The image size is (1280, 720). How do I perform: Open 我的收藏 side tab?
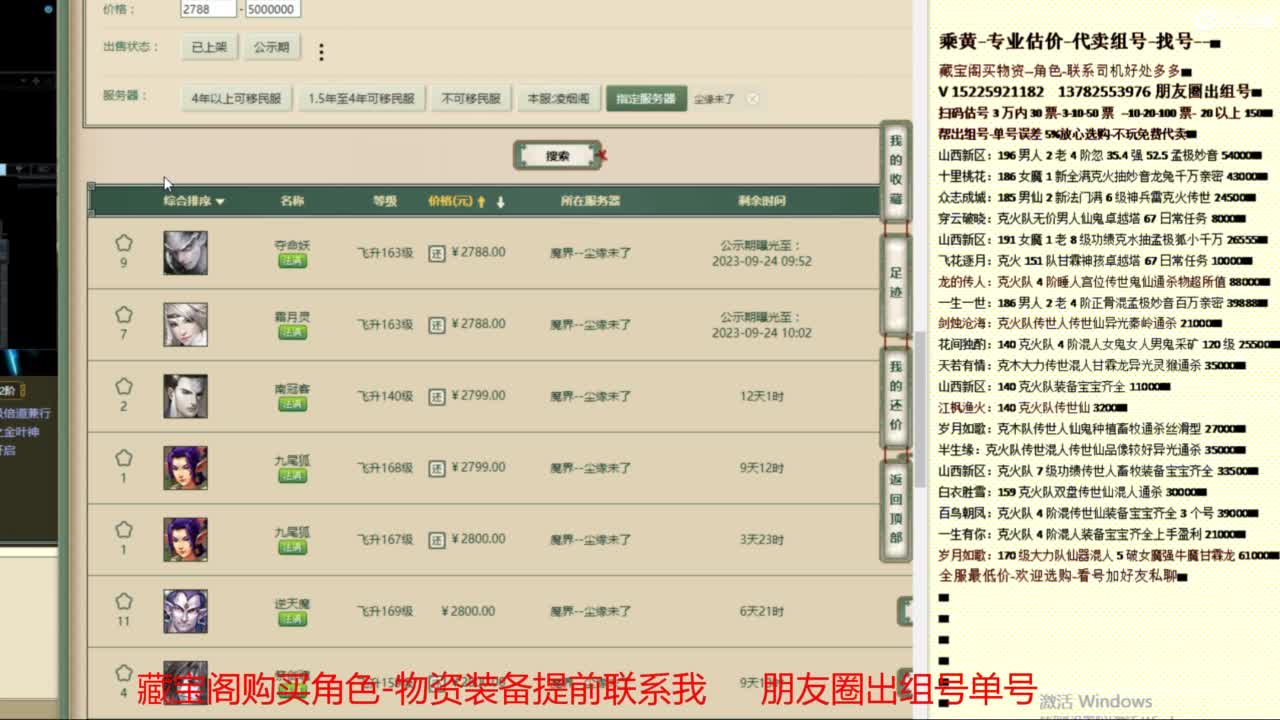pos(896,170)
